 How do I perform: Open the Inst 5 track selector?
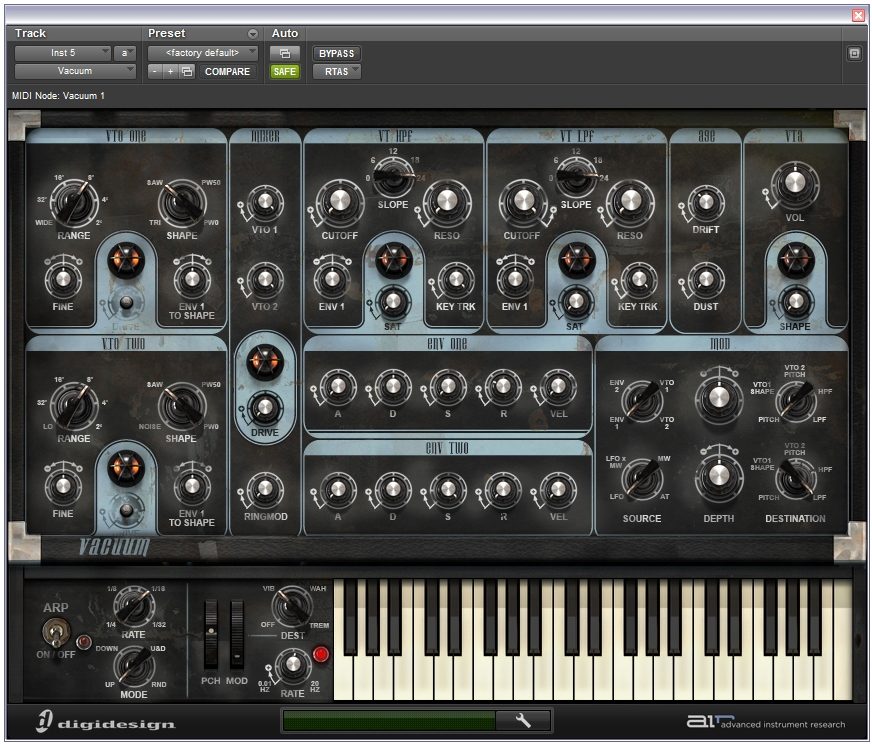tap(63, 53)
